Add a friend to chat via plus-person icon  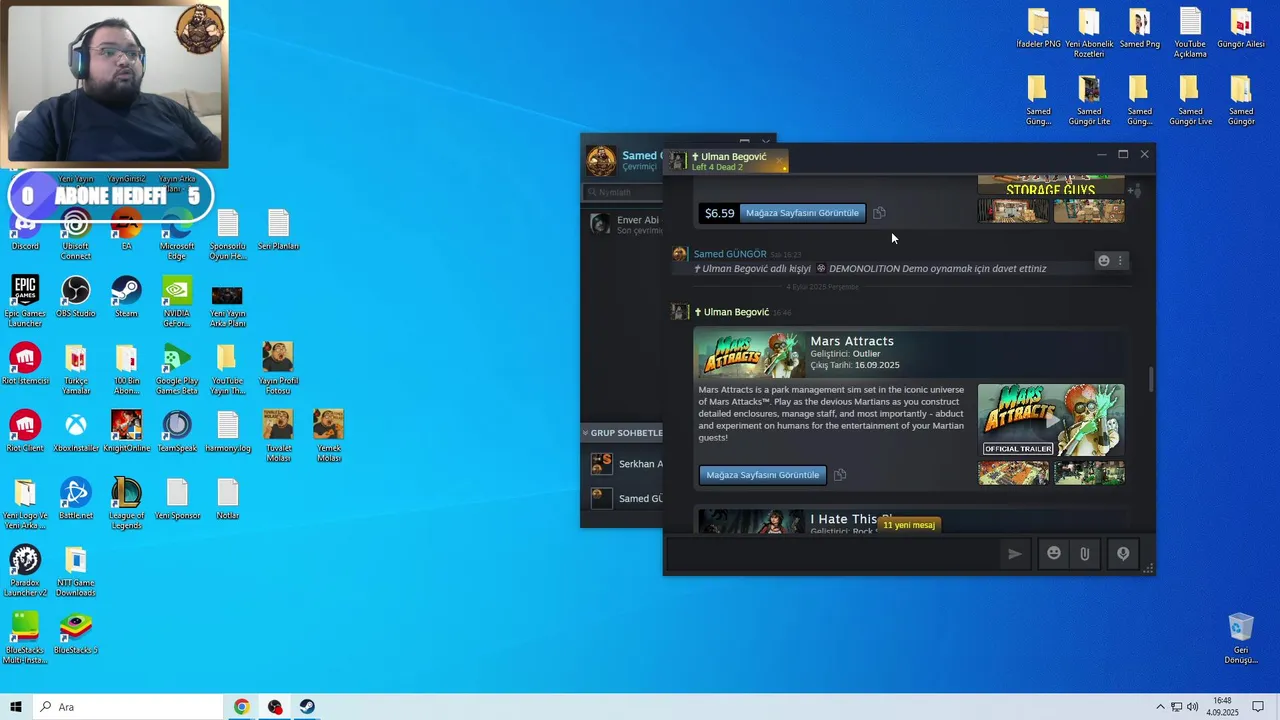1134,190
